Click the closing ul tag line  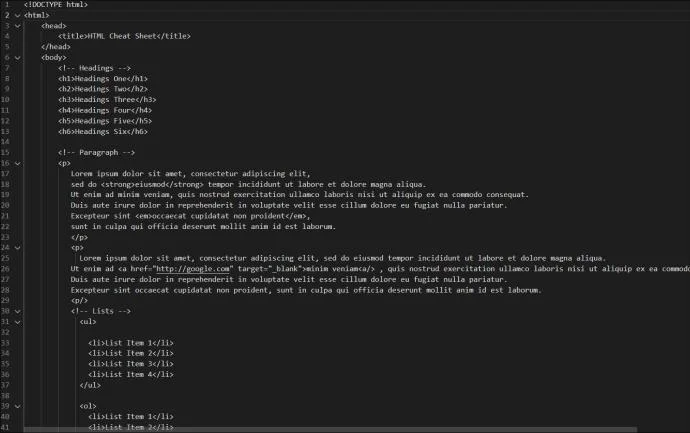coord(90,385)
